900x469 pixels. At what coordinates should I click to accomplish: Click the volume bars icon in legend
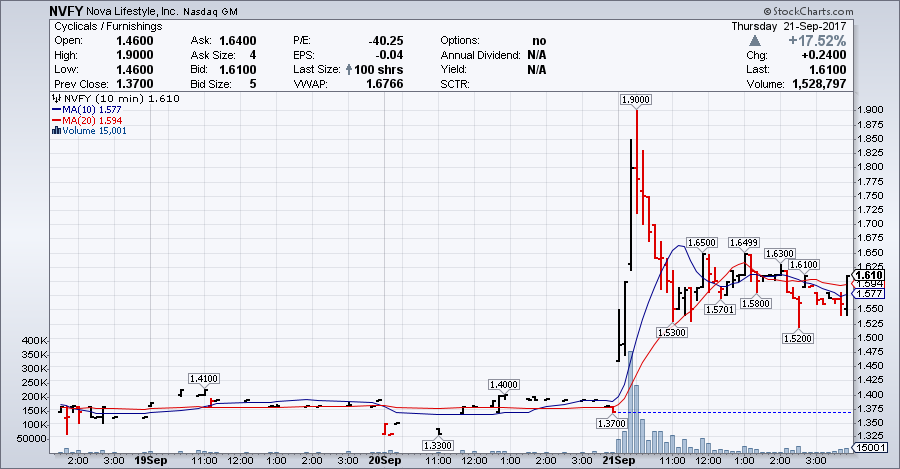coord(56,131)
